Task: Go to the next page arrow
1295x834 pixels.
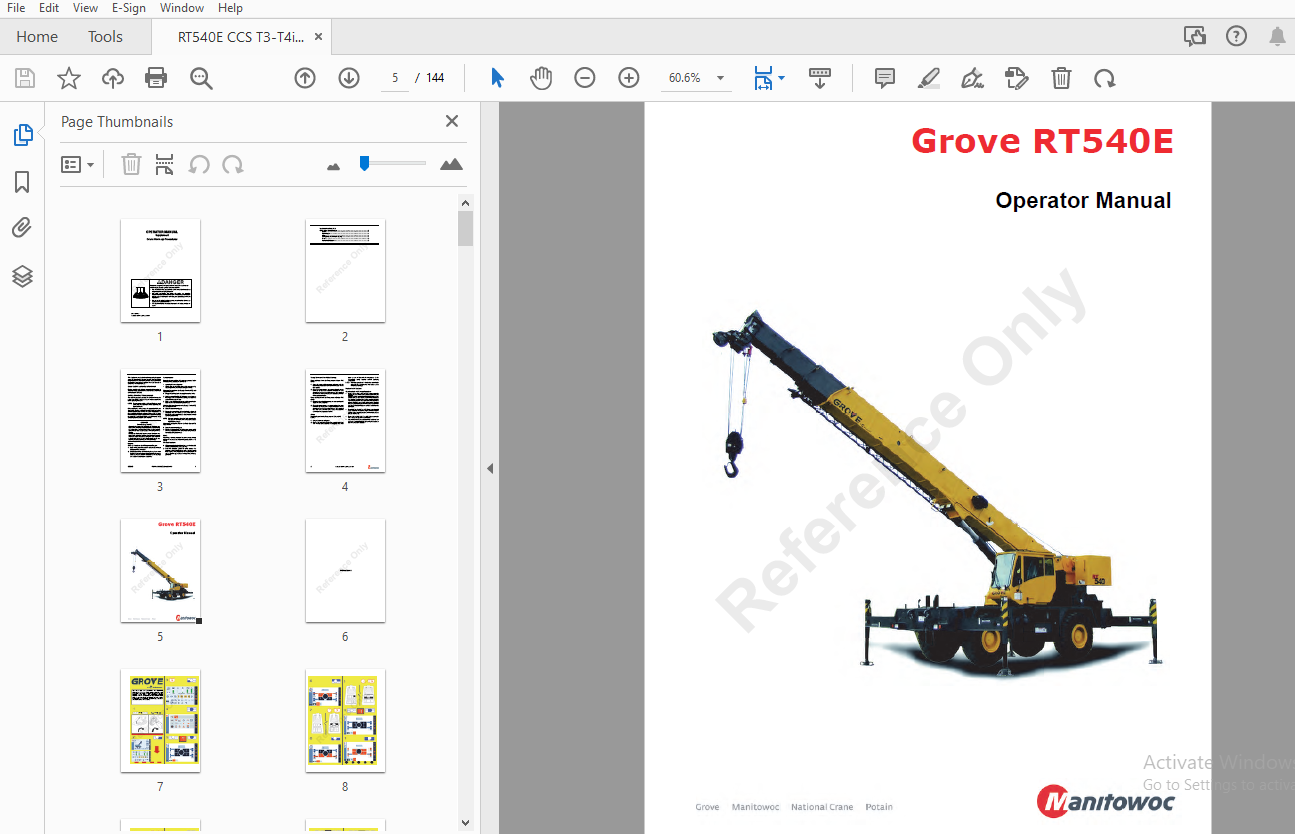Action: point(349,78)
